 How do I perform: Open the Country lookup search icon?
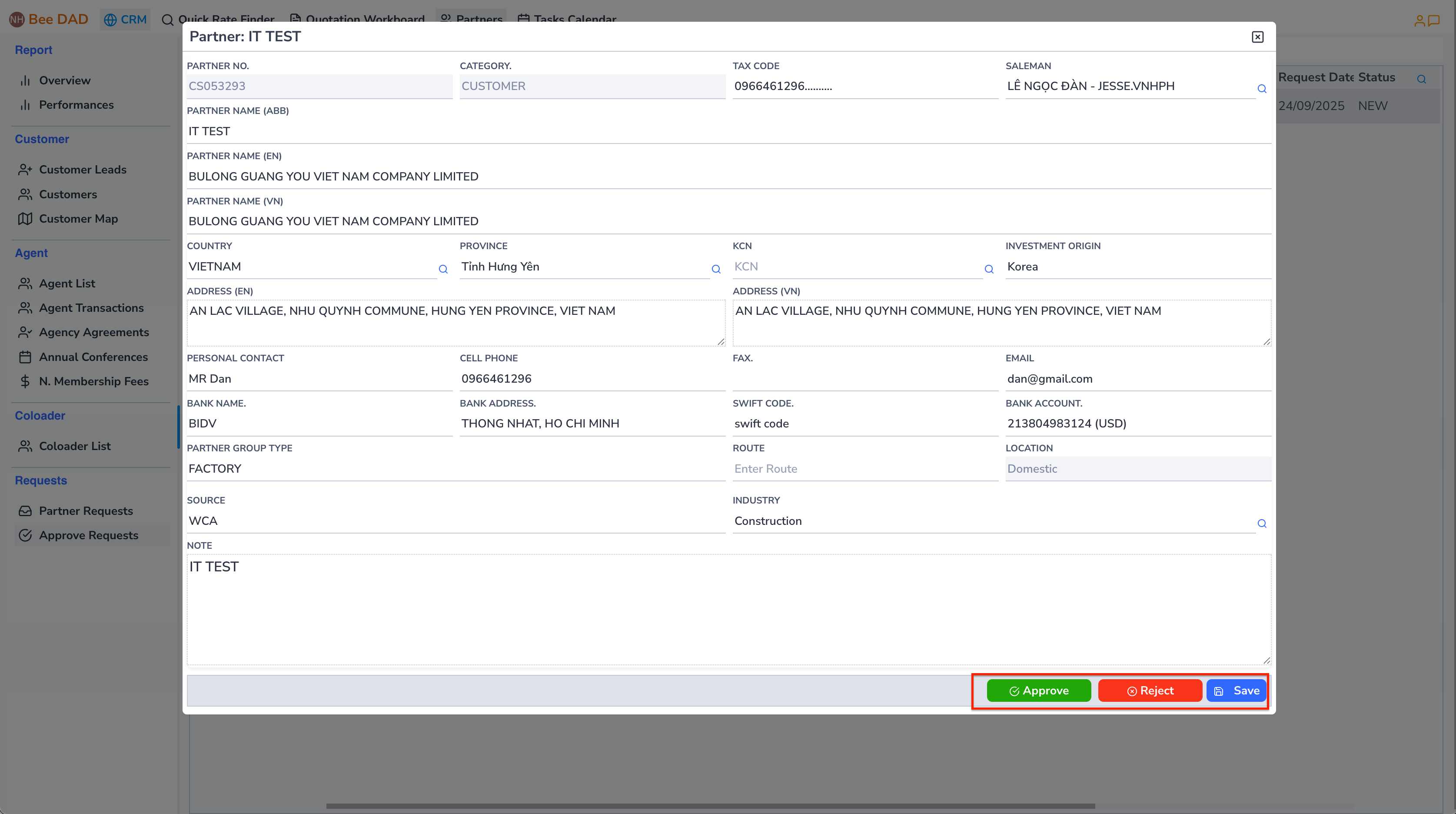pos(443,269)
